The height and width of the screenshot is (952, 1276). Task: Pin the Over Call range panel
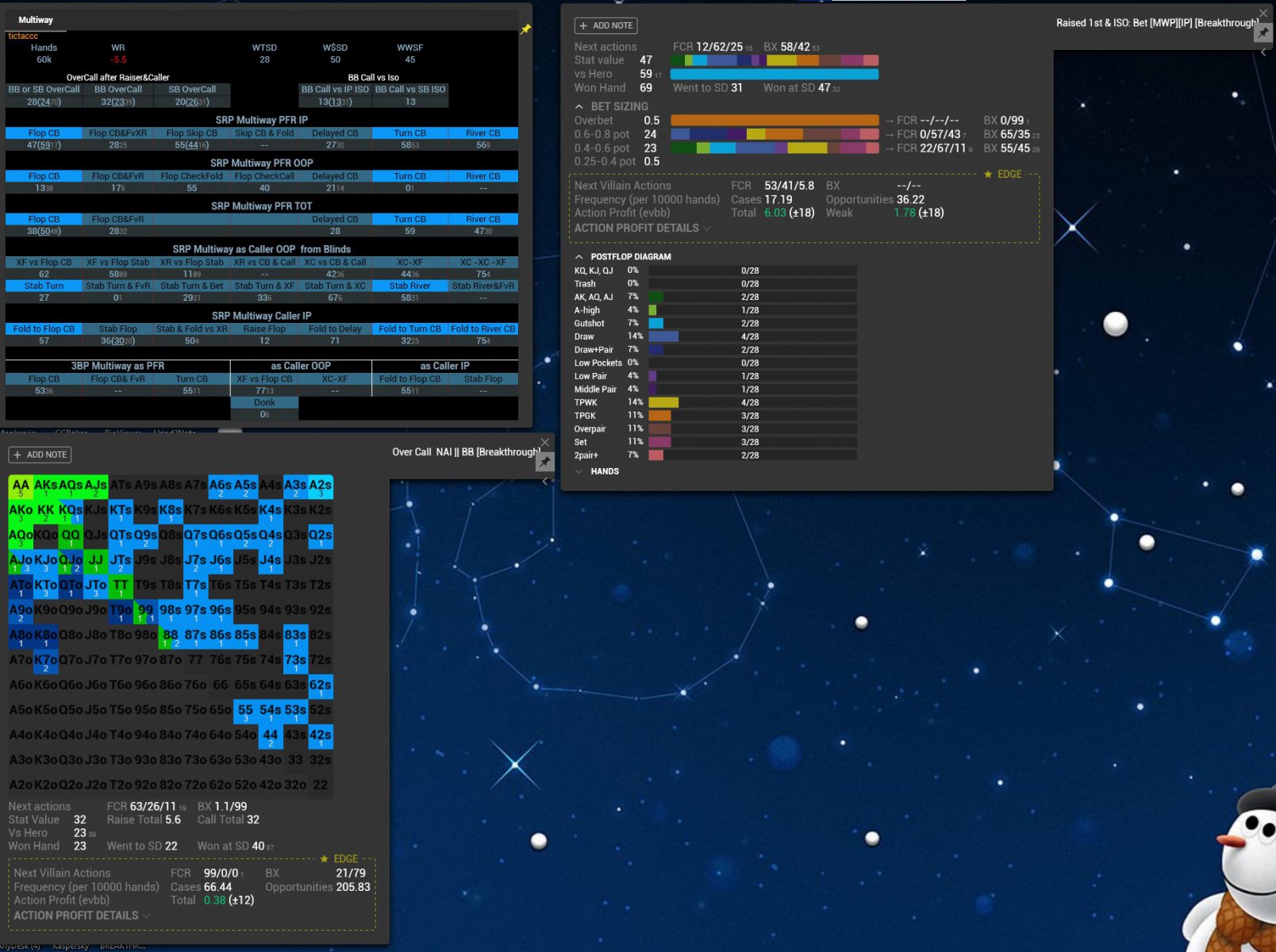pos(545,462)
